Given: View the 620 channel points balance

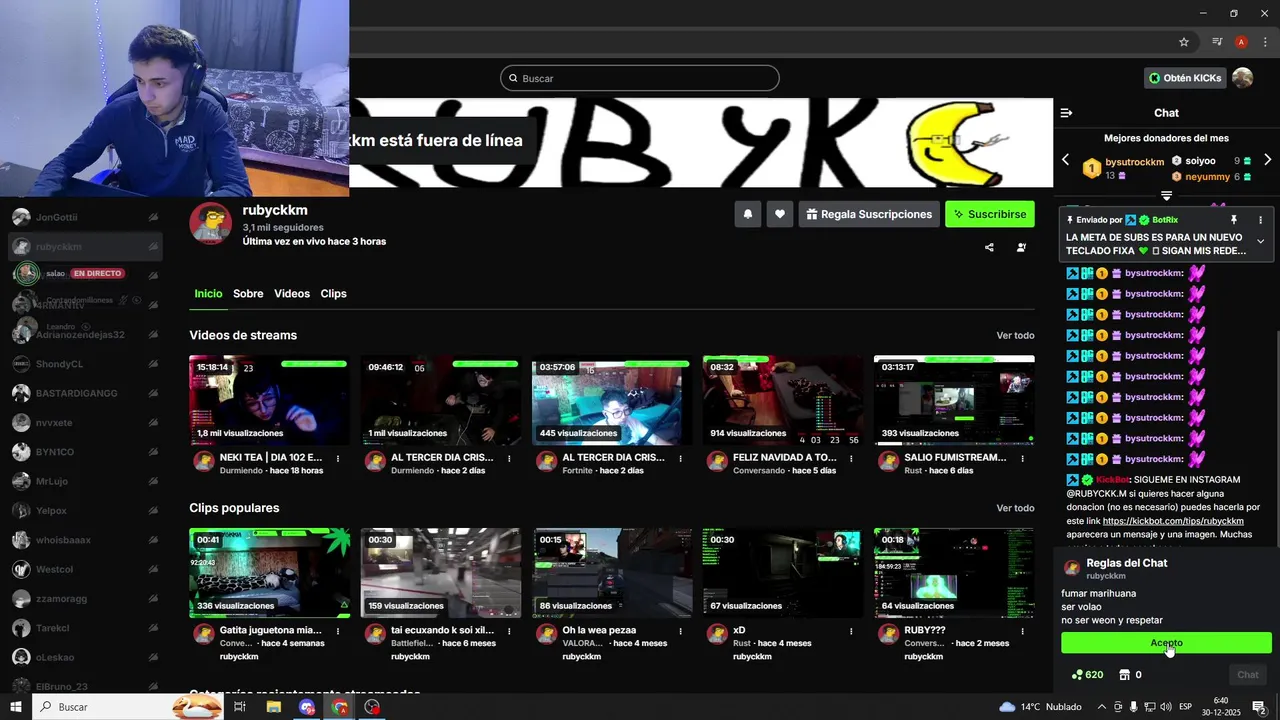Looking at the screenshot, I should (x=1087, y=675).
